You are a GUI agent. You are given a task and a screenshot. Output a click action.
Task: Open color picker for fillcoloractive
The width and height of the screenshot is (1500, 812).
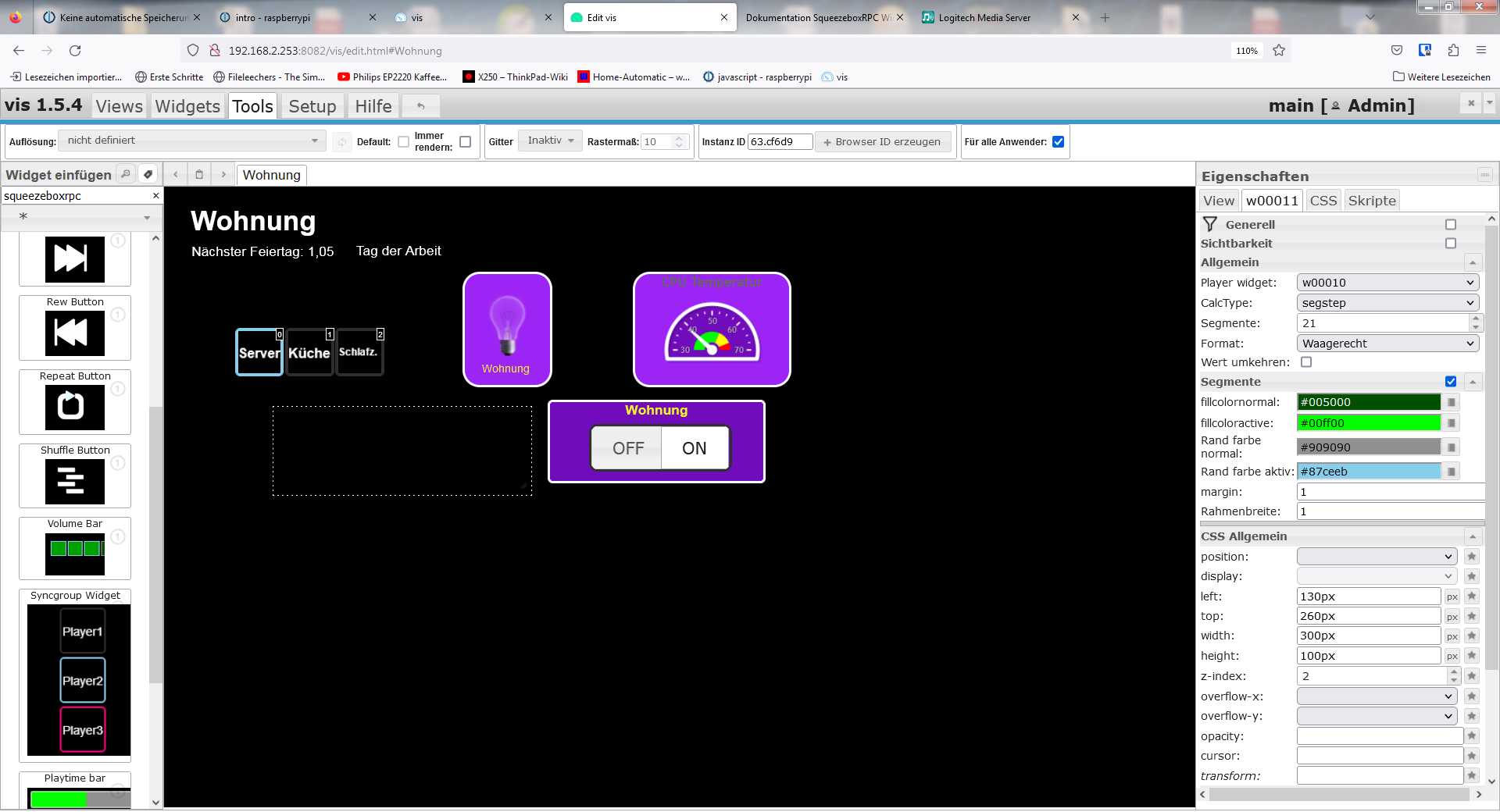(x=1452, y=423)
